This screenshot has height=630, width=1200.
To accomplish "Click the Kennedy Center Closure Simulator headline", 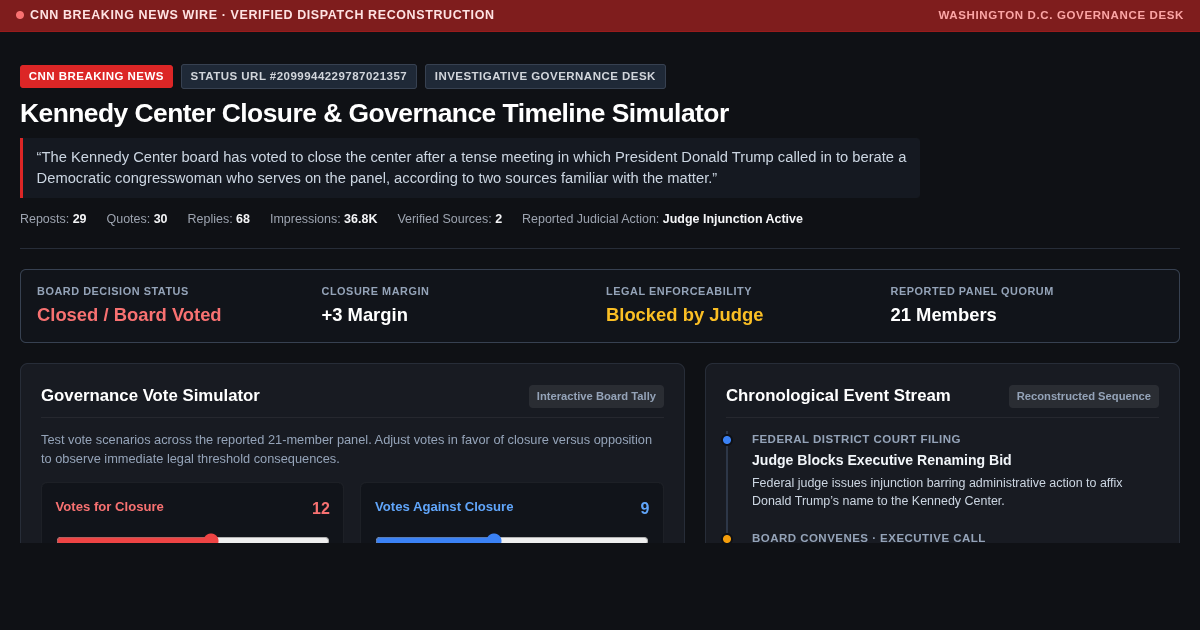I will tap(374, 113).
